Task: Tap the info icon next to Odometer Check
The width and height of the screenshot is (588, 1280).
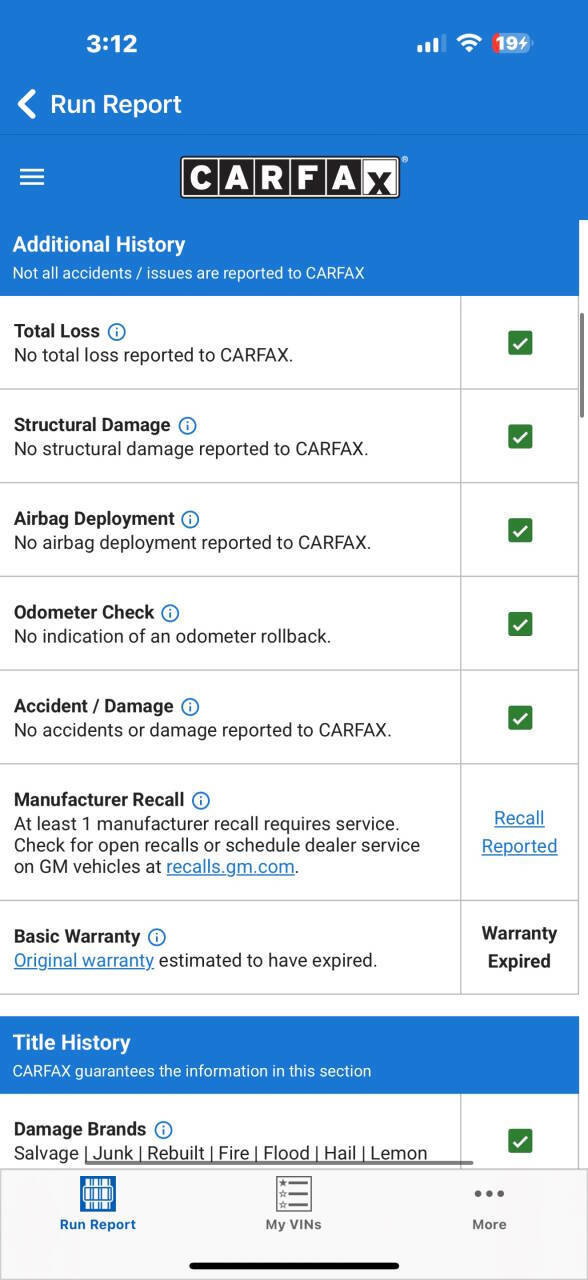Action: [170, 613]
